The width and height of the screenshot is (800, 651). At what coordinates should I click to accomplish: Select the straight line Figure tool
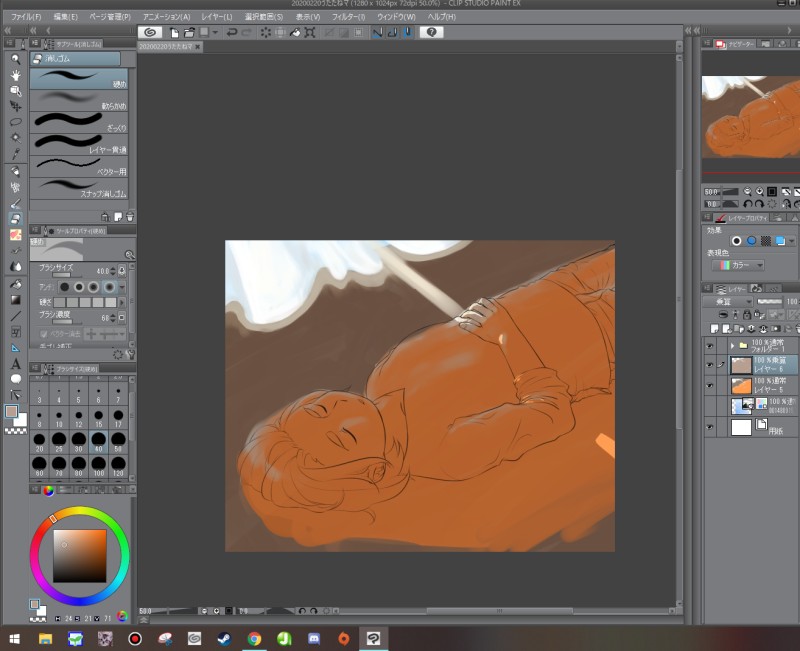point(16,316)
